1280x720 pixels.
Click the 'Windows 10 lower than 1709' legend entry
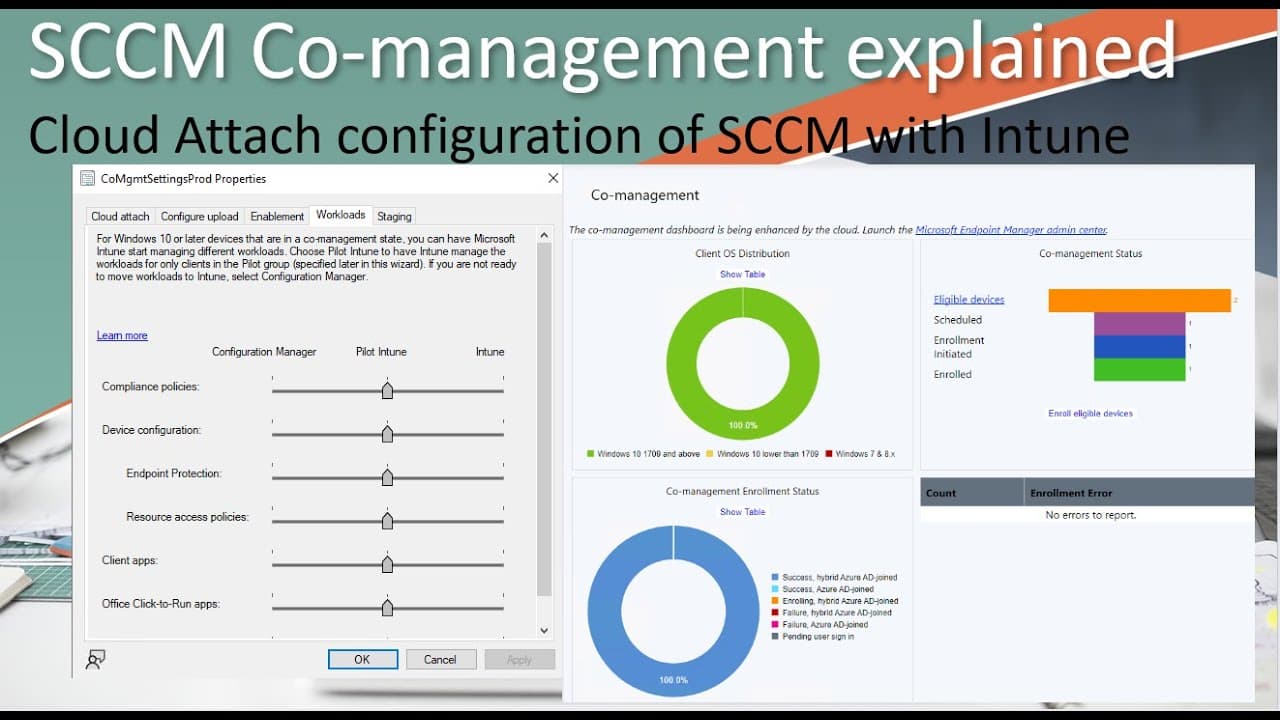(763, 454)
